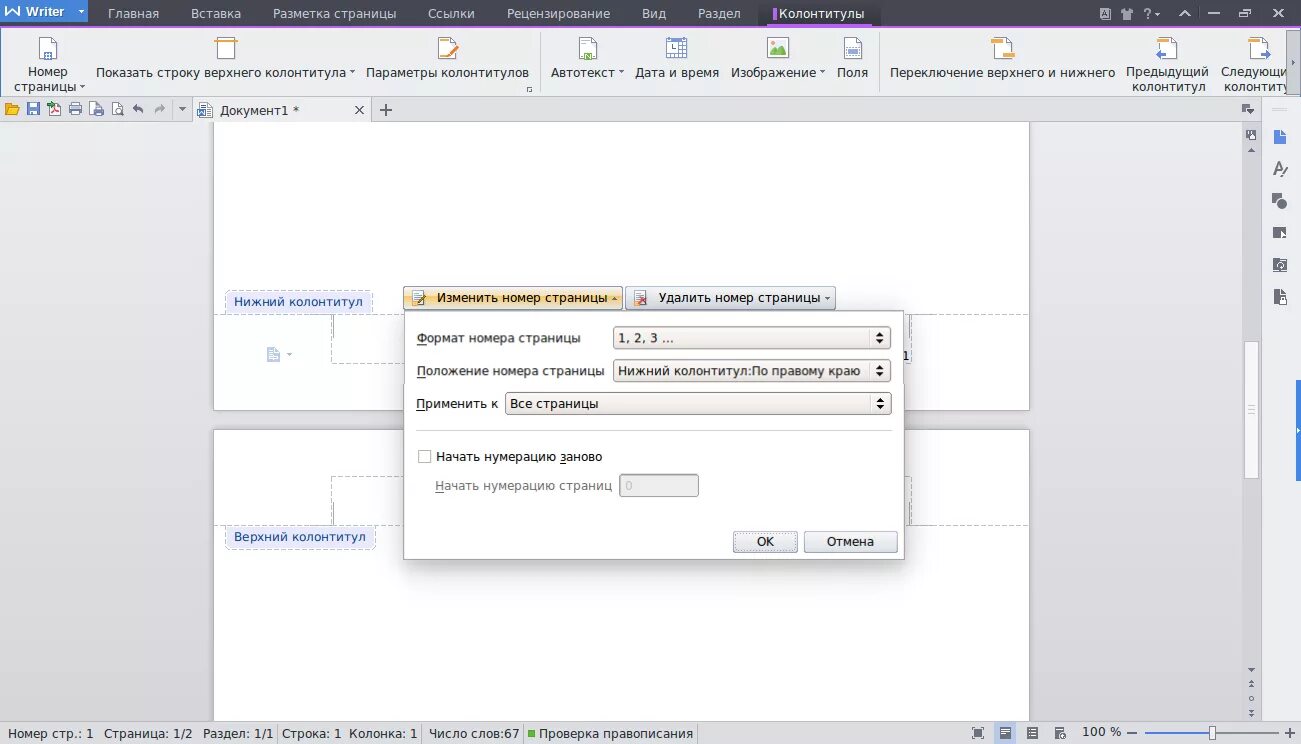Toggle Проверка правописания in status bar
This screenshot has width=1301, height=744.
click(x=610, y=733)
